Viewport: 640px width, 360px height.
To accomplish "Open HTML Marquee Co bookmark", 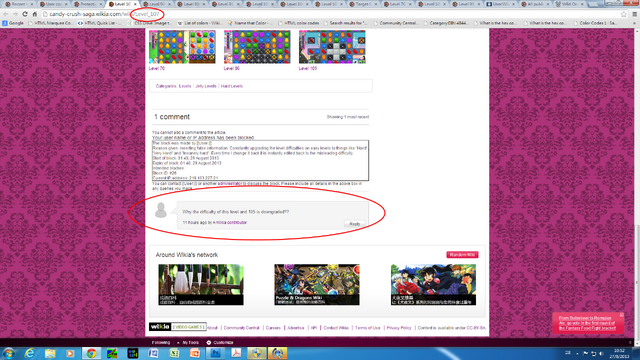I will 50,23.
